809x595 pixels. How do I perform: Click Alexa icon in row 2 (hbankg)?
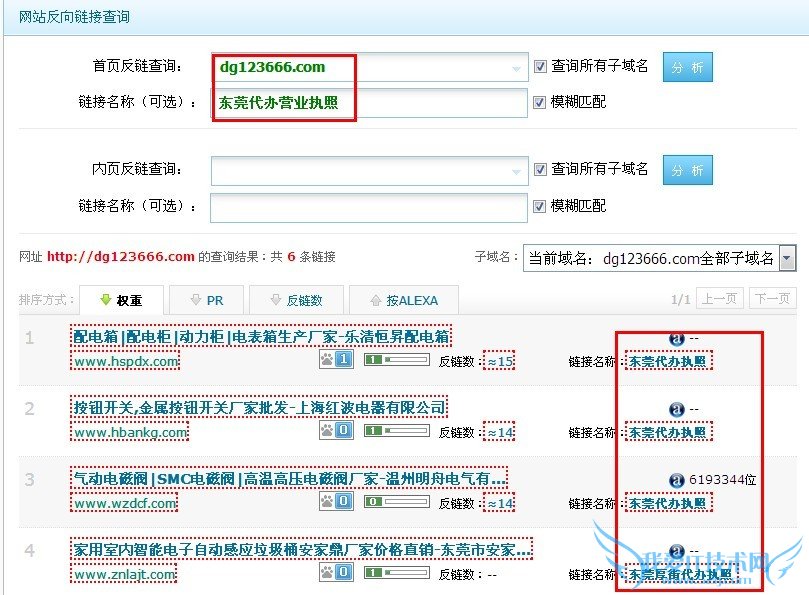(x=676, y=409)
